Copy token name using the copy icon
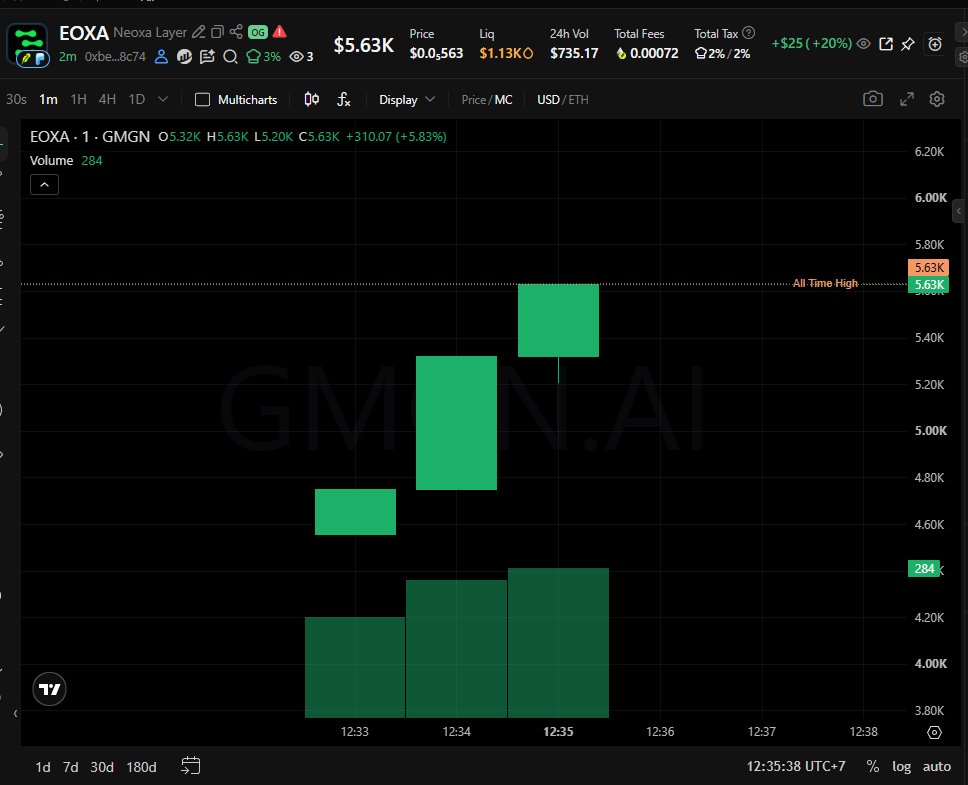The width and height of the screenshot is (968, 785). click(x=217, y=32)
